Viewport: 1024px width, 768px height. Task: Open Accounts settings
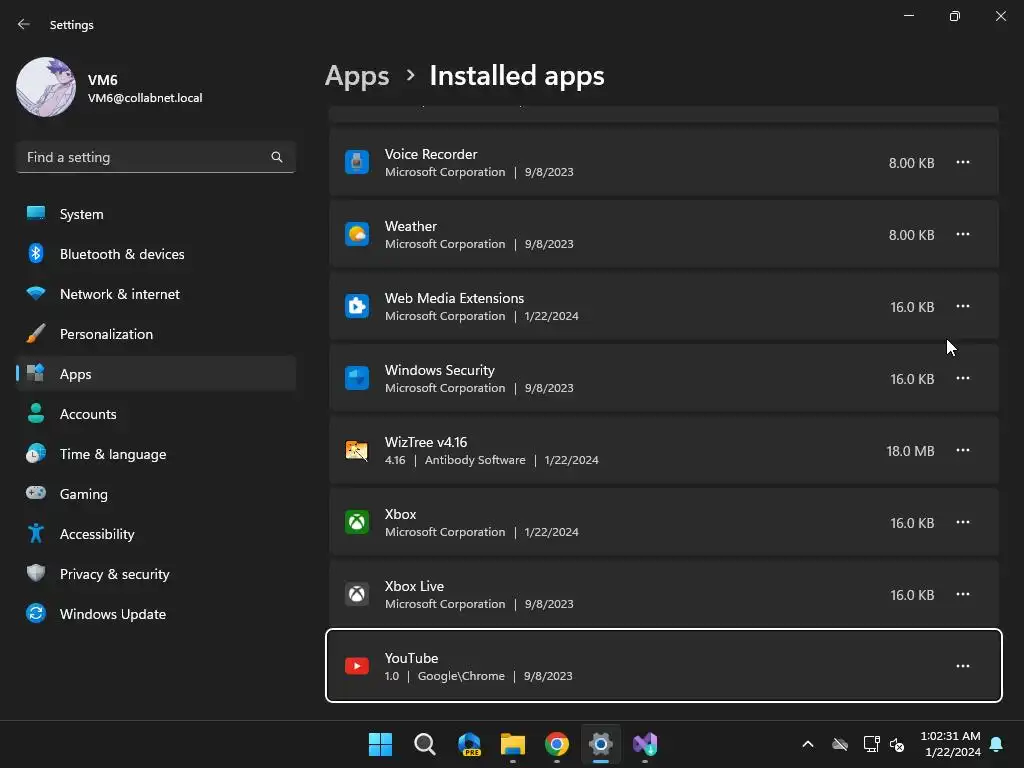tap(155, 414)
